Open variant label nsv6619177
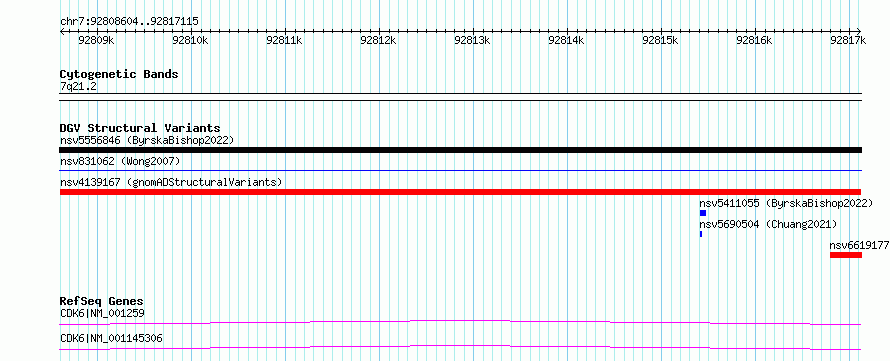This screenshot has height=361, width=890. [859, 245]
